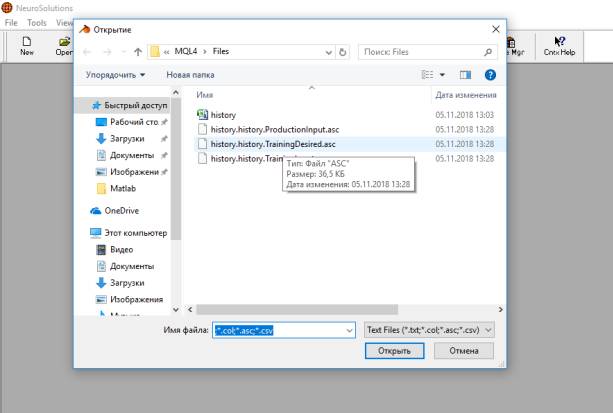Select the history Excel file
Image resolution: width=613 pixels, height=413 pixels.
tap(223, 115)
